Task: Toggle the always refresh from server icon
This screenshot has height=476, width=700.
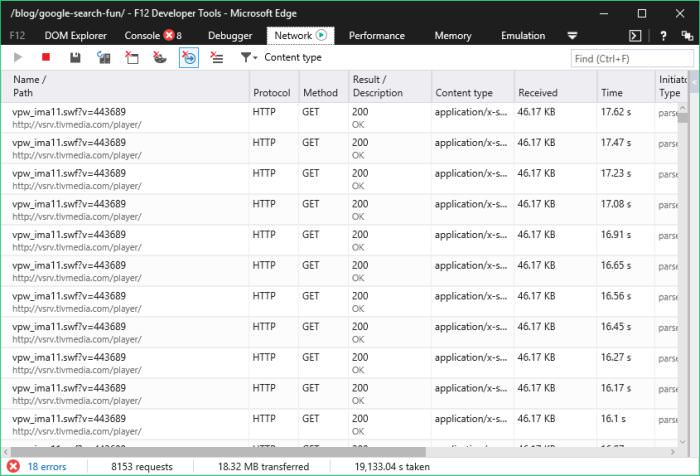Action: tap(104, 57)
